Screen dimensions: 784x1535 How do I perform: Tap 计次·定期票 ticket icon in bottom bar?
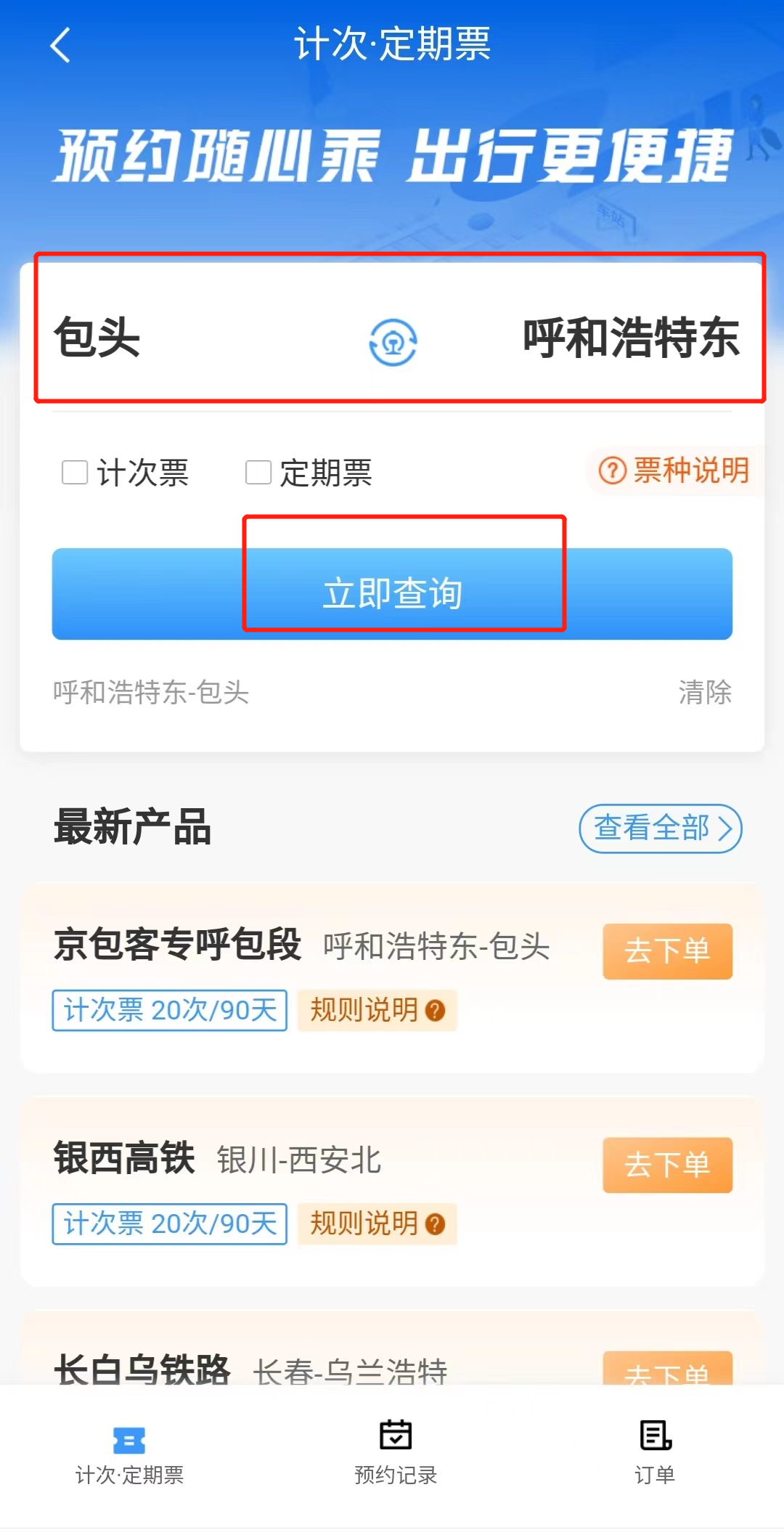(129, 1440)
